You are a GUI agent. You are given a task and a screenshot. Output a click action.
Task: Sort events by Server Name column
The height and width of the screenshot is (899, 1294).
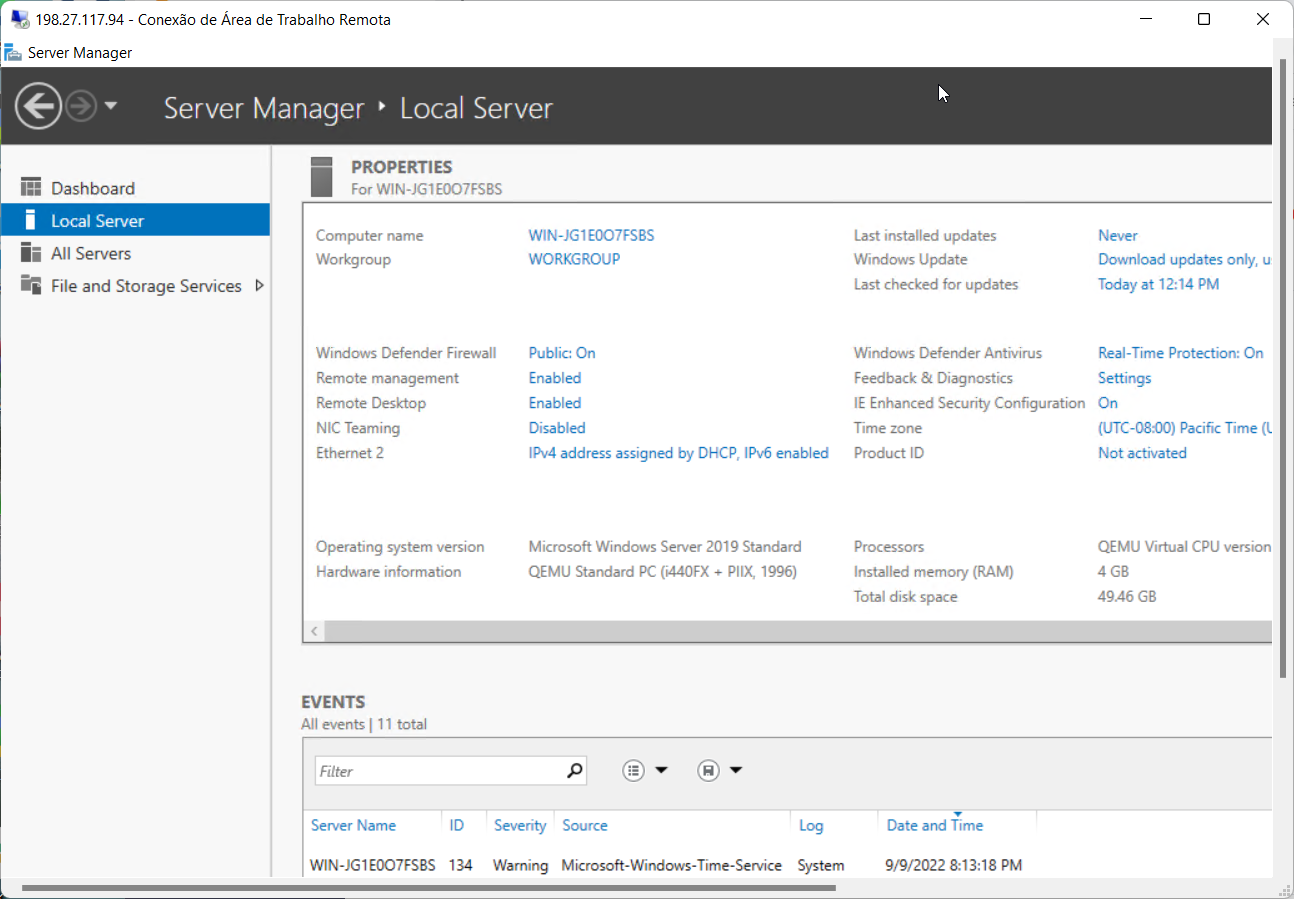[353, 825]
